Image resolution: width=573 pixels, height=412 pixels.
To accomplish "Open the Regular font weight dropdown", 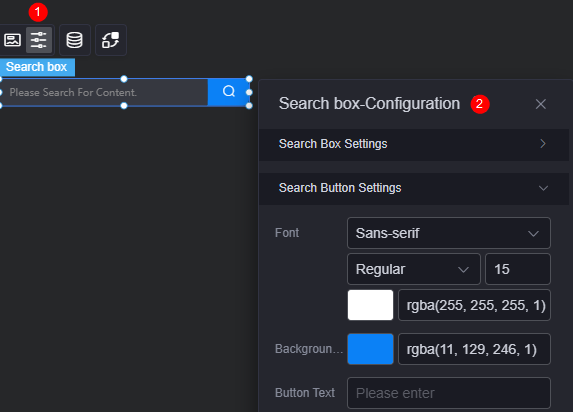I will (x=413, y=269).
